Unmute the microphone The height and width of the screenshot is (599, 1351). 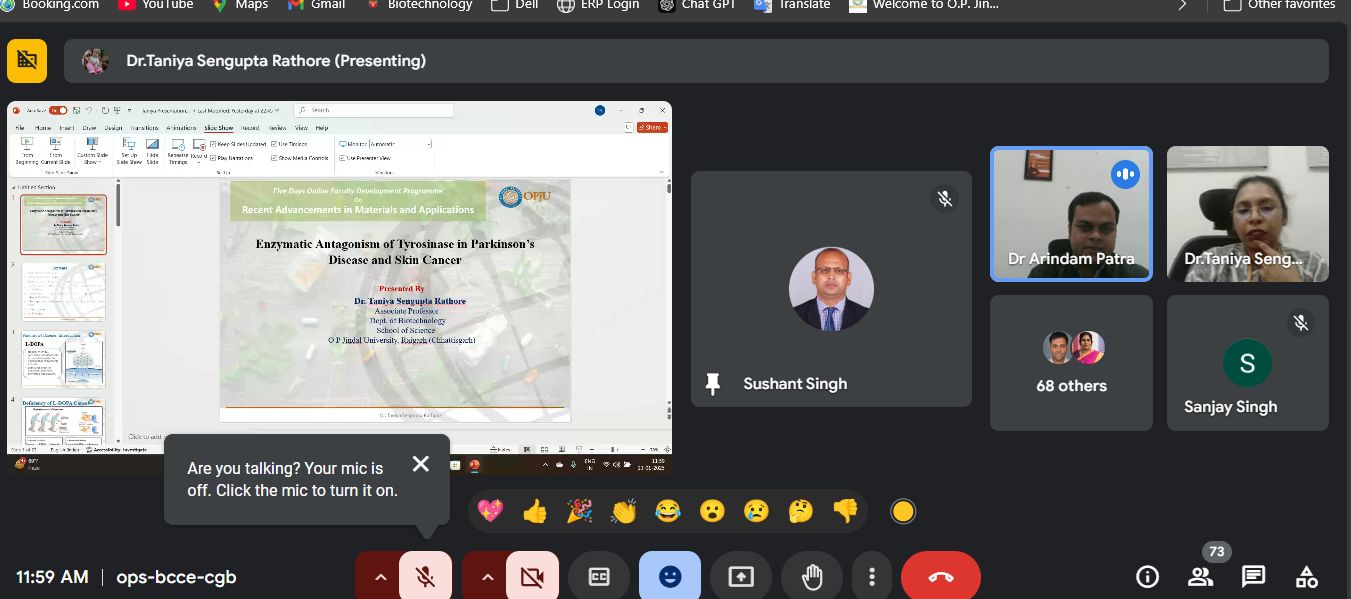[x=425, y=577]
